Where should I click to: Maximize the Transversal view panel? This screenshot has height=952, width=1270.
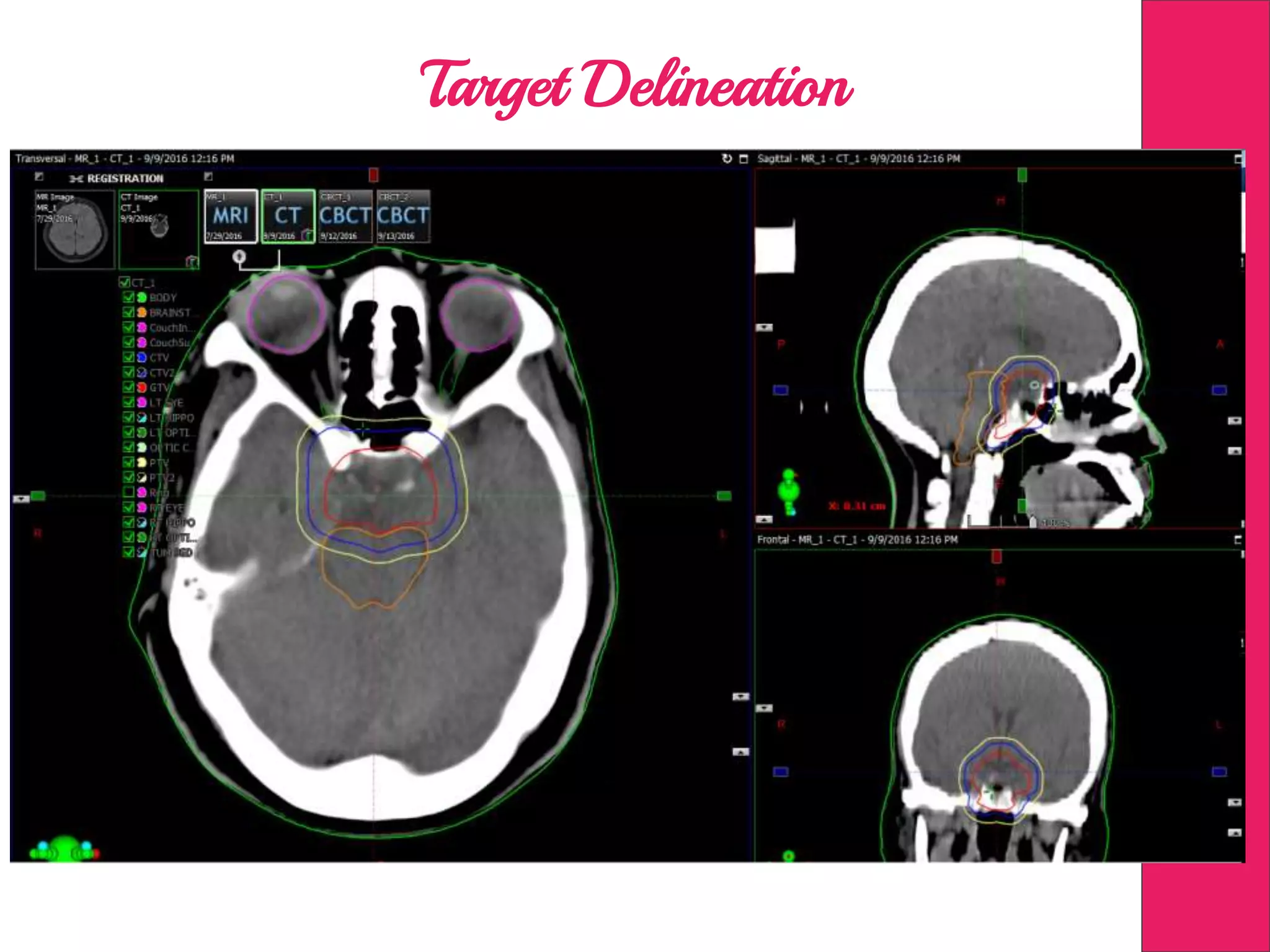[744, 159]
